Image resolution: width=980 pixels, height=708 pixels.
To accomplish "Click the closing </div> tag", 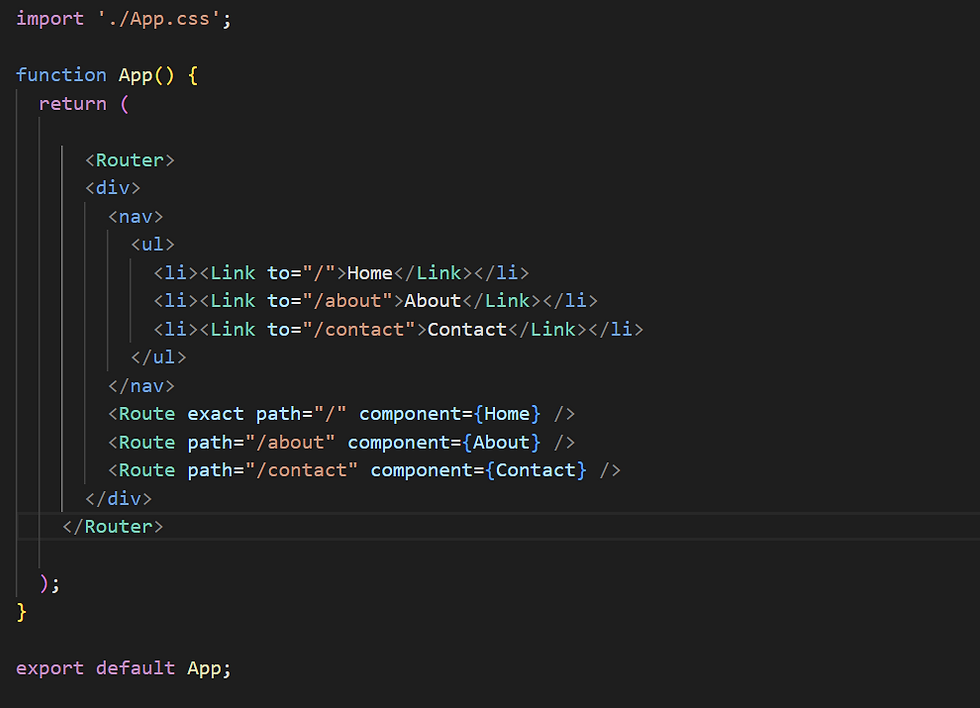I will [118, 499].
